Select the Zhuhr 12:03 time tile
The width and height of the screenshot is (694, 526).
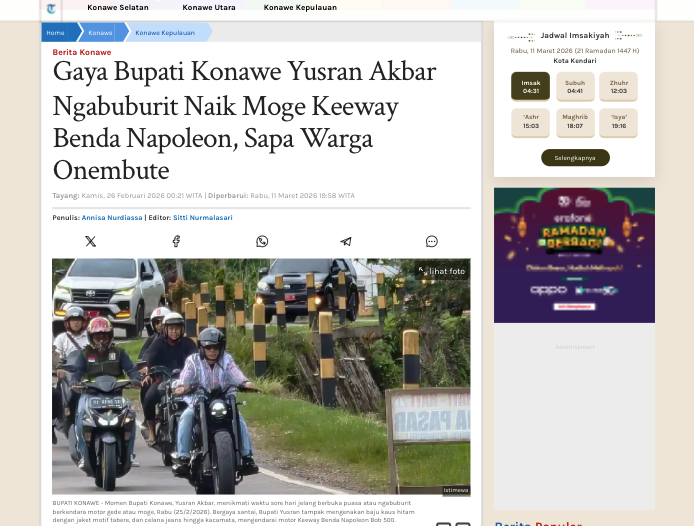pos(618,86)
